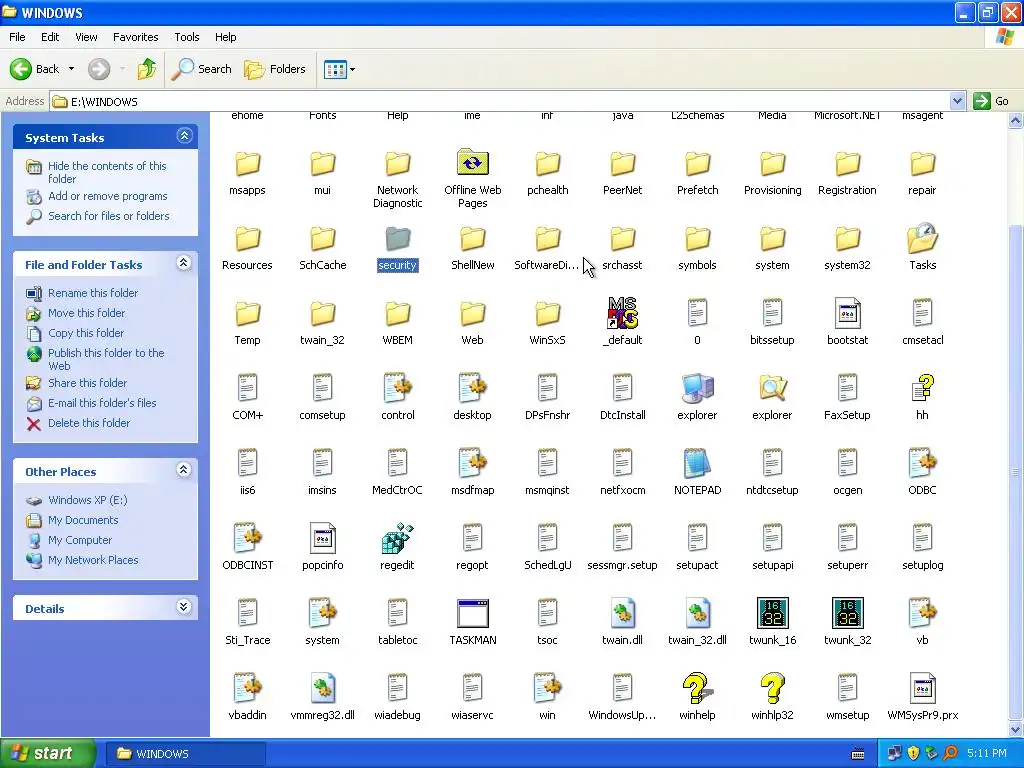Click the Start button
The height and width of the screenshot is (768, 1024).
(48, 753)
